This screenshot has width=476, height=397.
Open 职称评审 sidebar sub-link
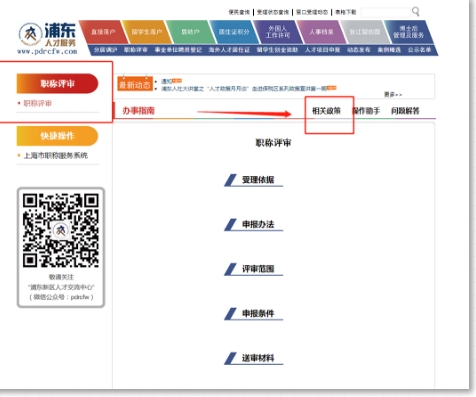coord(38,103)
